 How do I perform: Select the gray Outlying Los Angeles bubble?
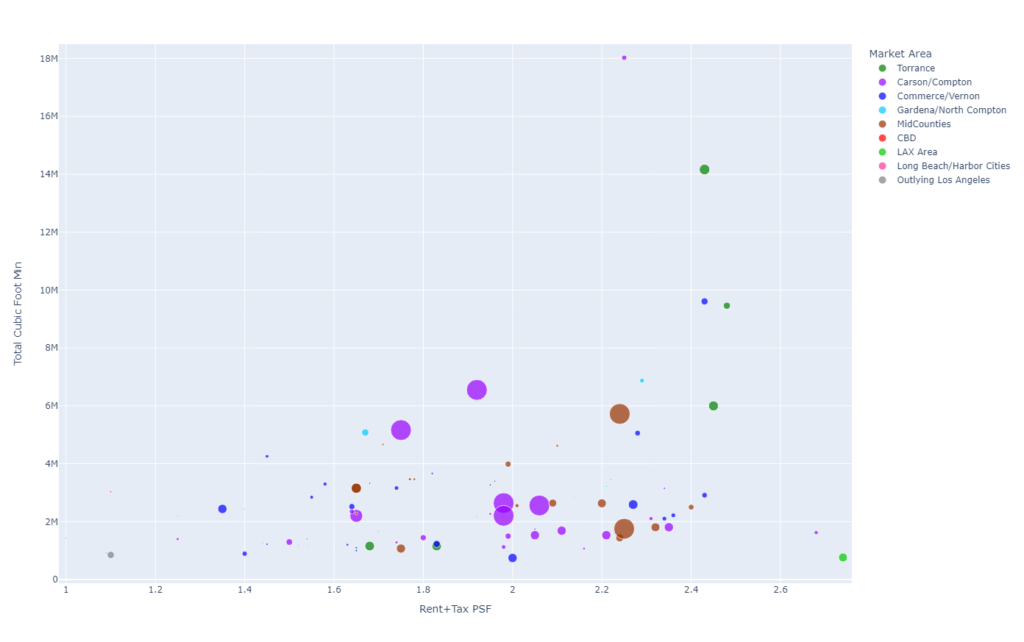111,555
